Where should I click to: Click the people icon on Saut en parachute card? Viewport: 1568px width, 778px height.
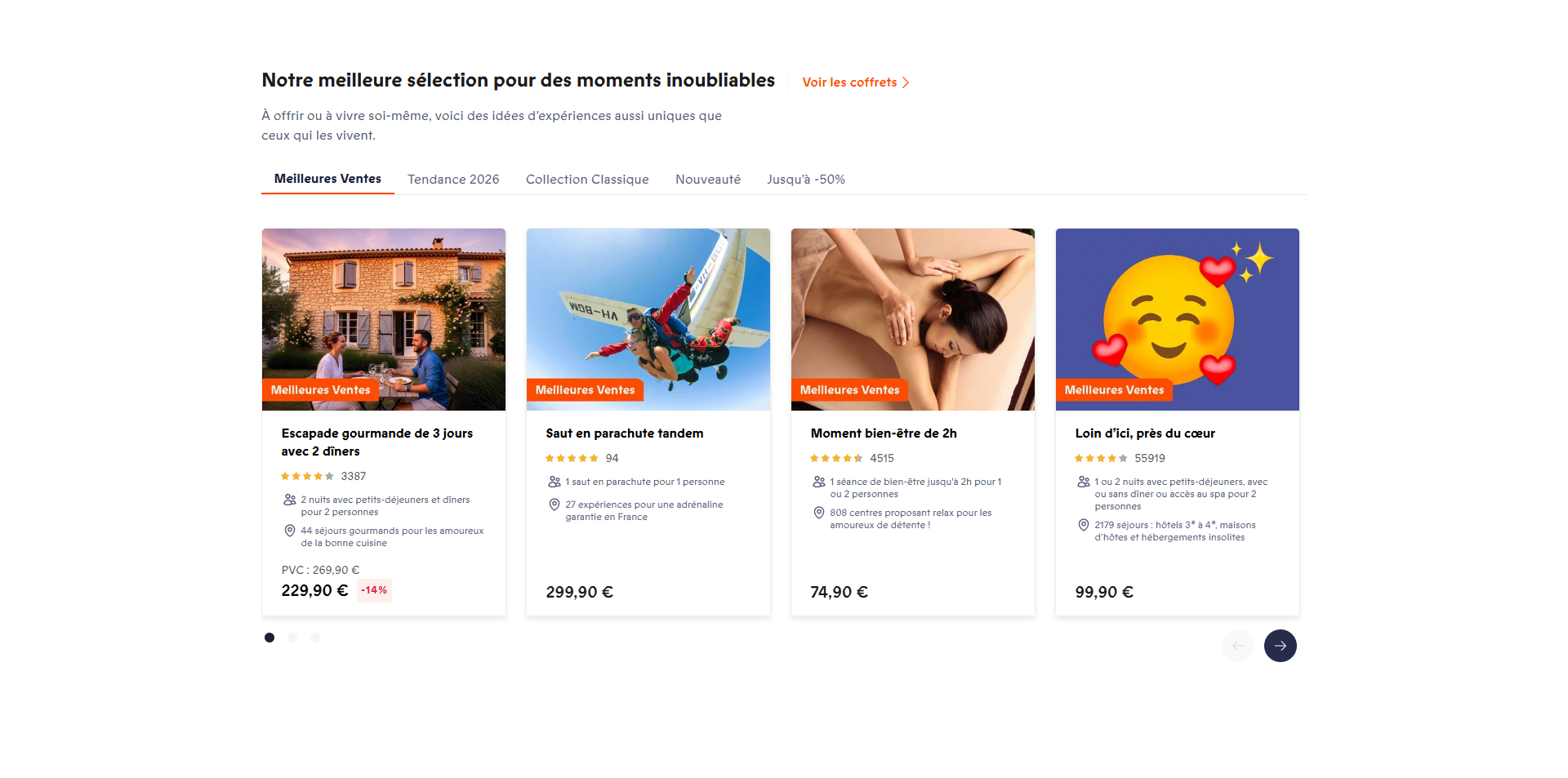pyautogui.click(x=555, y=482)
